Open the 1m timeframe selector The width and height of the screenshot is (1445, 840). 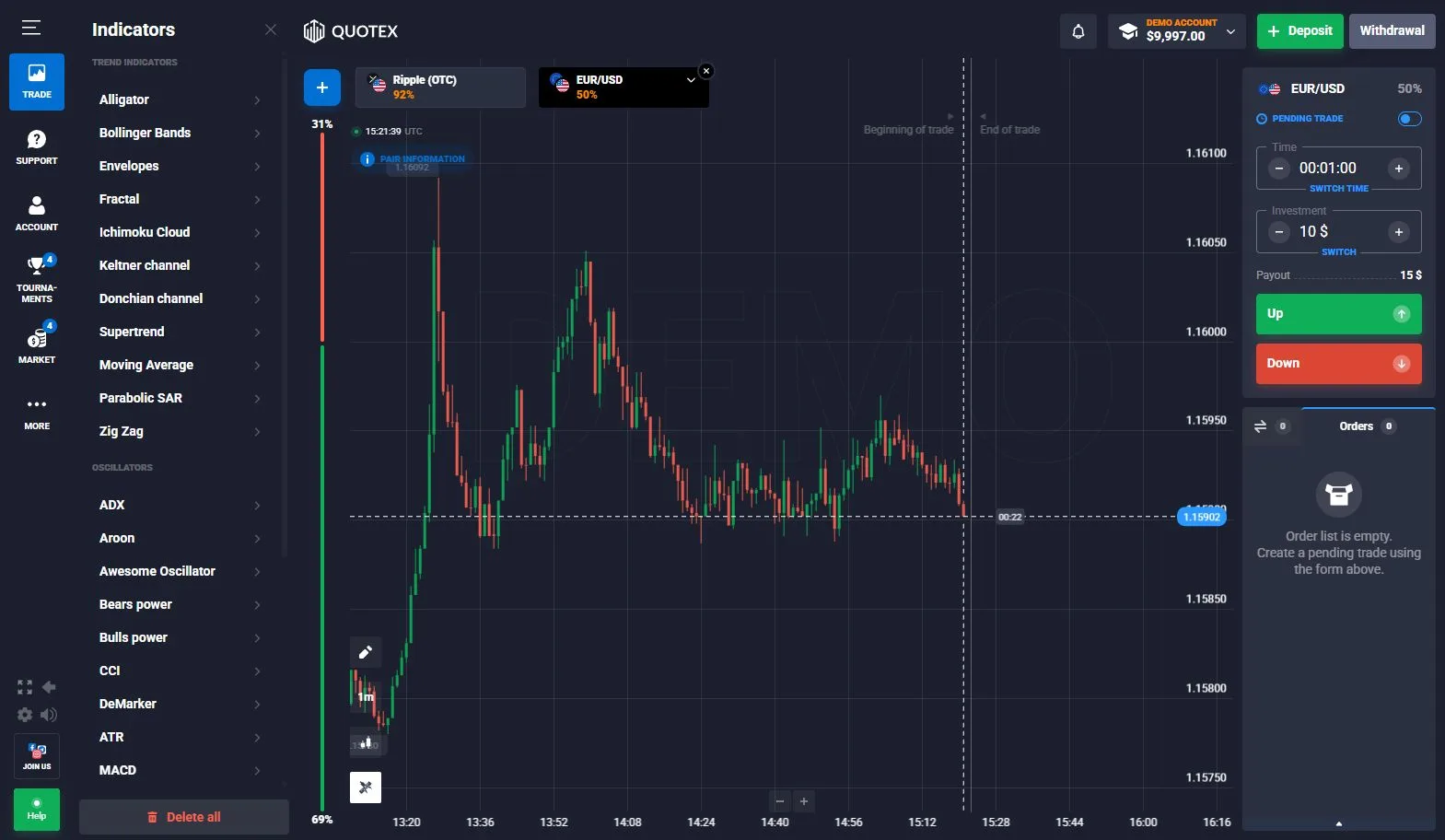366,697
